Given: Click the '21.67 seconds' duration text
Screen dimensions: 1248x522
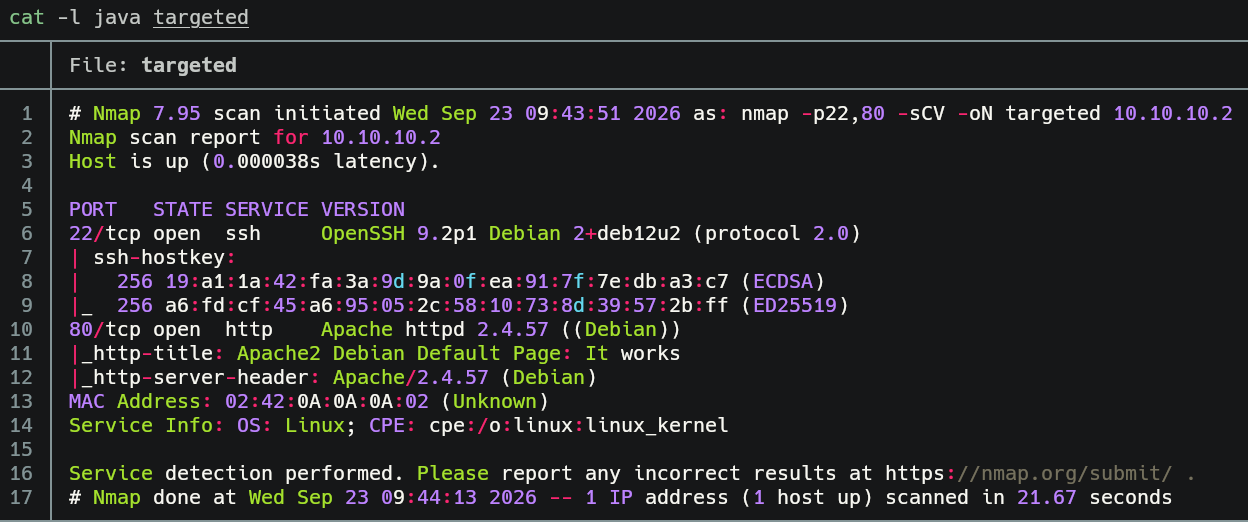Looking at the screenshot, I should click(1095, 497).
